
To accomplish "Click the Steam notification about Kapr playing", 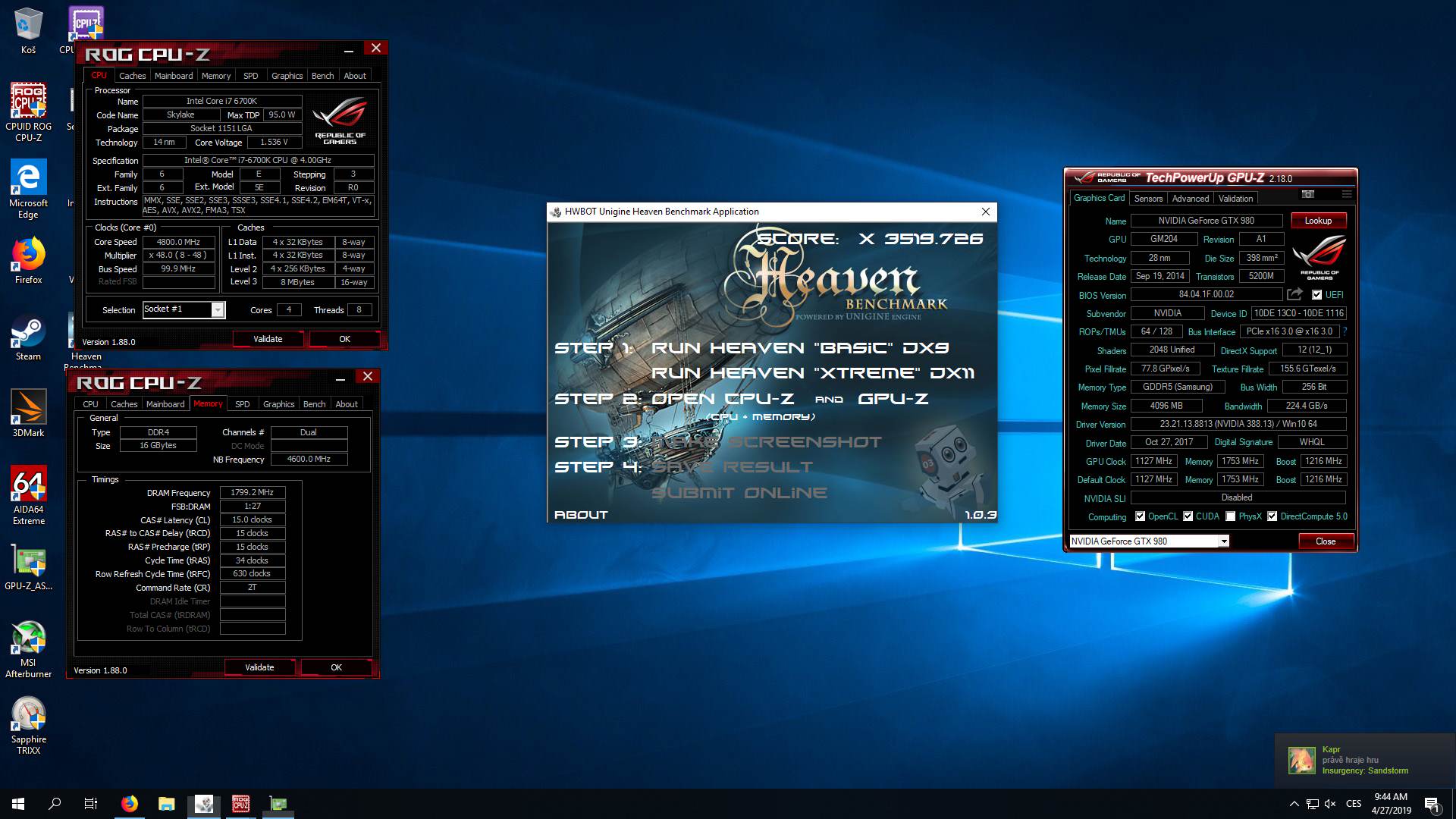I will click(x=1365, y=760).
